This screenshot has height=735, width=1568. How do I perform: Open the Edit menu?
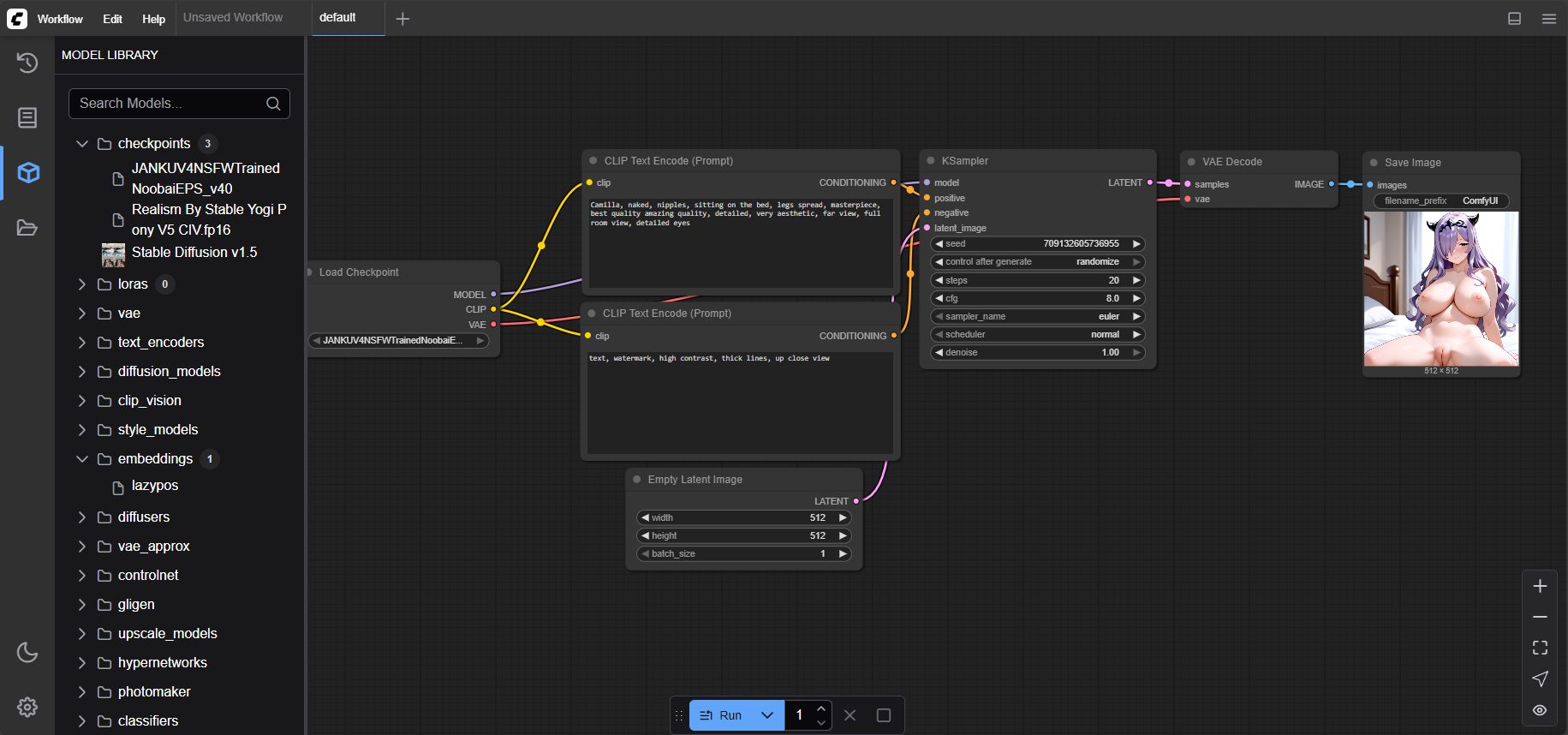click(113, 19)
